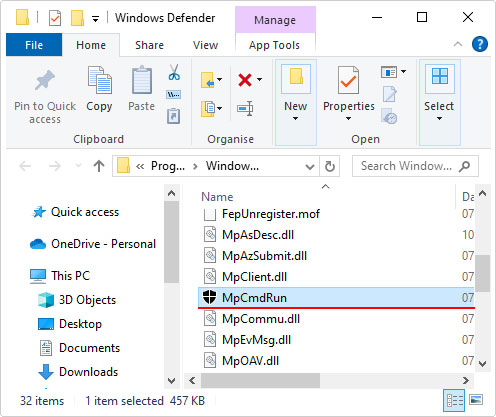Screen dimensions: 496x417
Task: Expand the New dropdown arrow
Action: 295,118
